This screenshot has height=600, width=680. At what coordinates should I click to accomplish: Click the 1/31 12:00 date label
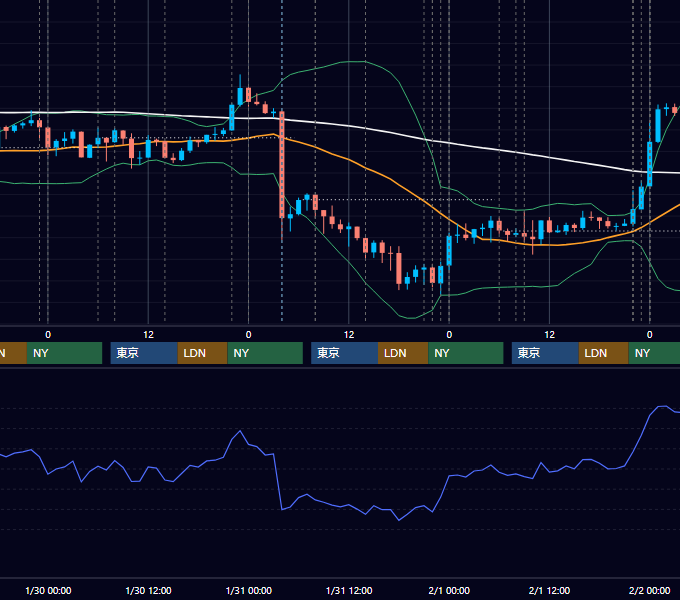pos(349,590)
